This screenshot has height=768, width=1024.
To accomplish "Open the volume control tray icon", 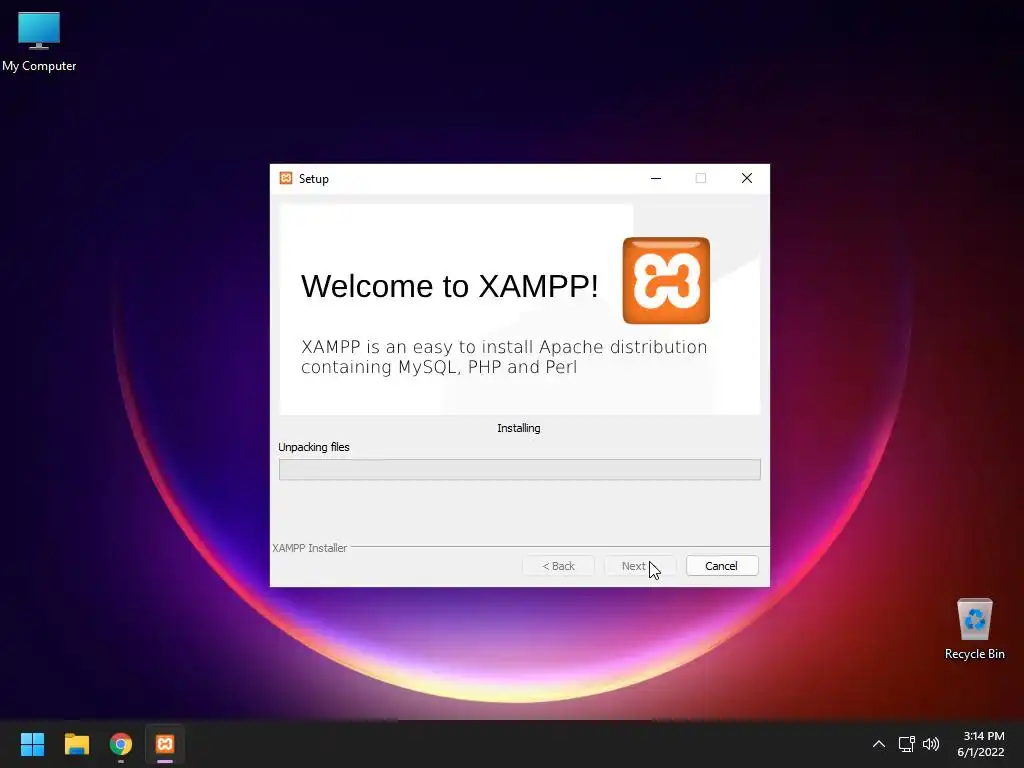I will click(931, 744).
